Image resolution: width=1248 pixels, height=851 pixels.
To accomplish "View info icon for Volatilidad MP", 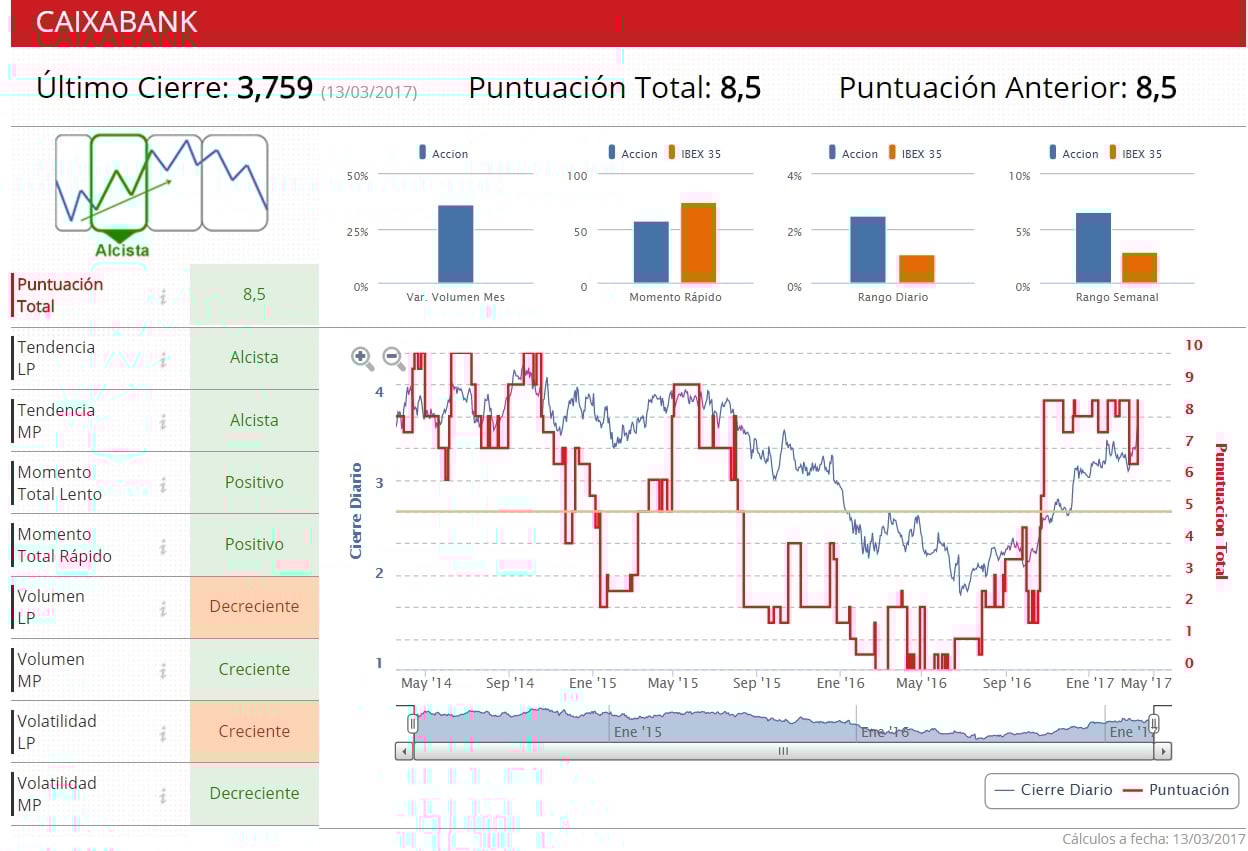I will click(x=163, y=794).
